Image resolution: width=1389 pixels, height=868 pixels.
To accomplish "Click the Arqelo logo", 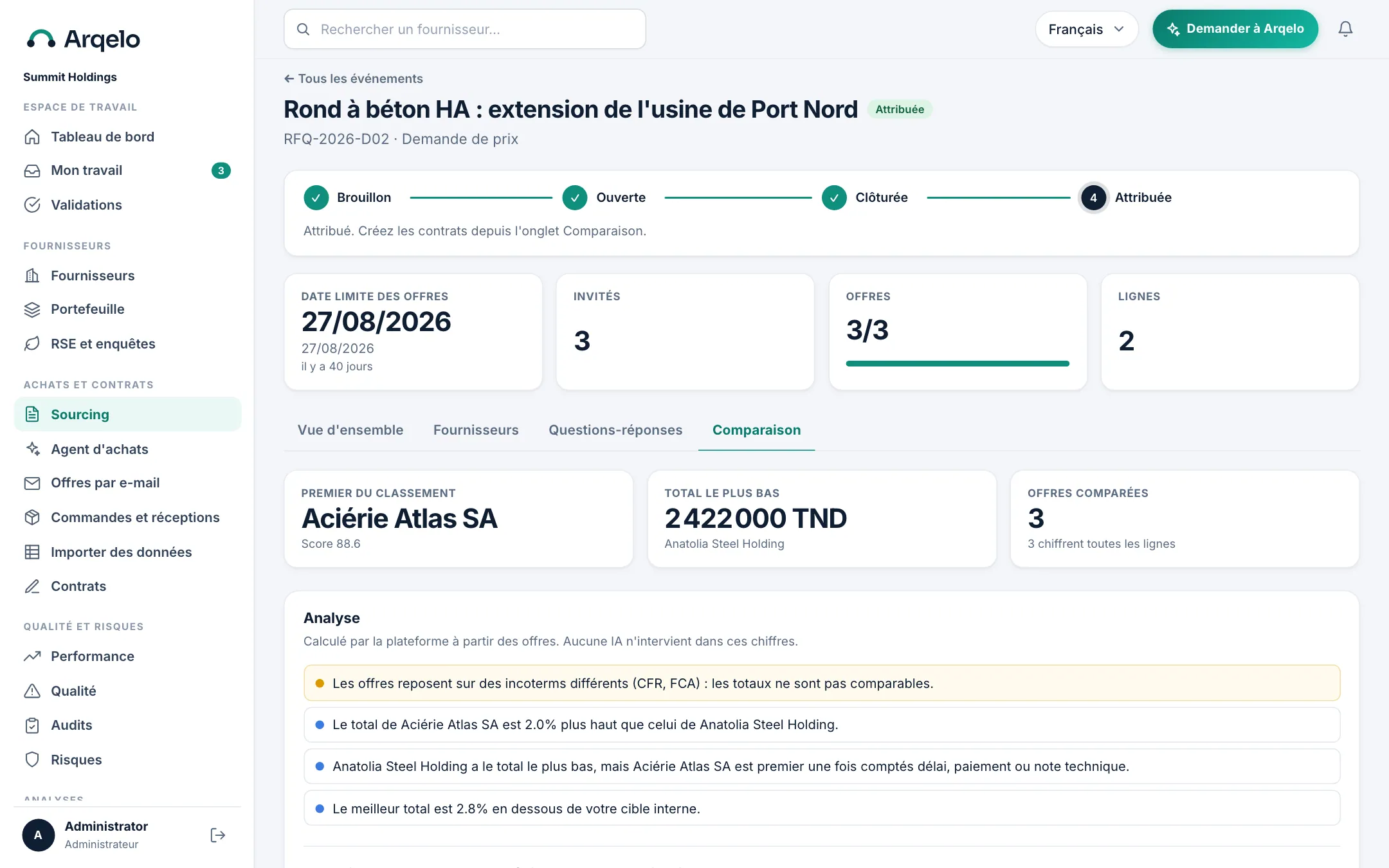I will tap(83, 39).
